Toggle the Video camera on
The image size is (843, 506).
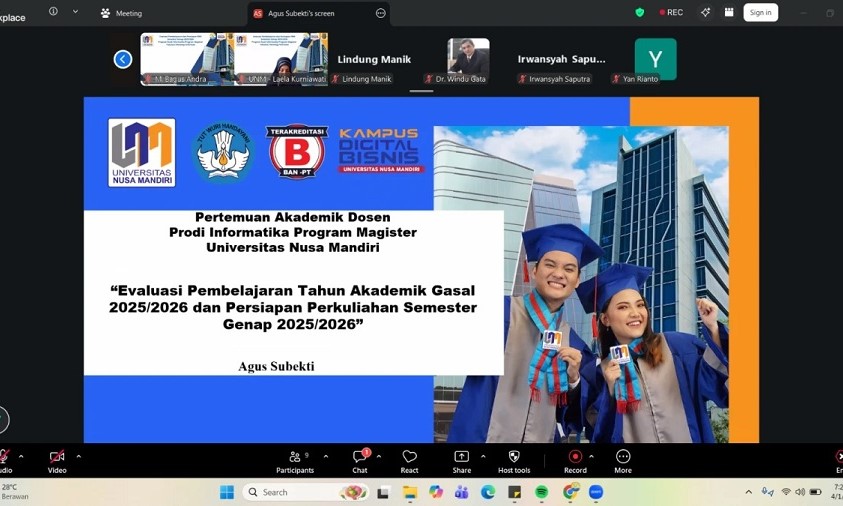click(57, 460)
